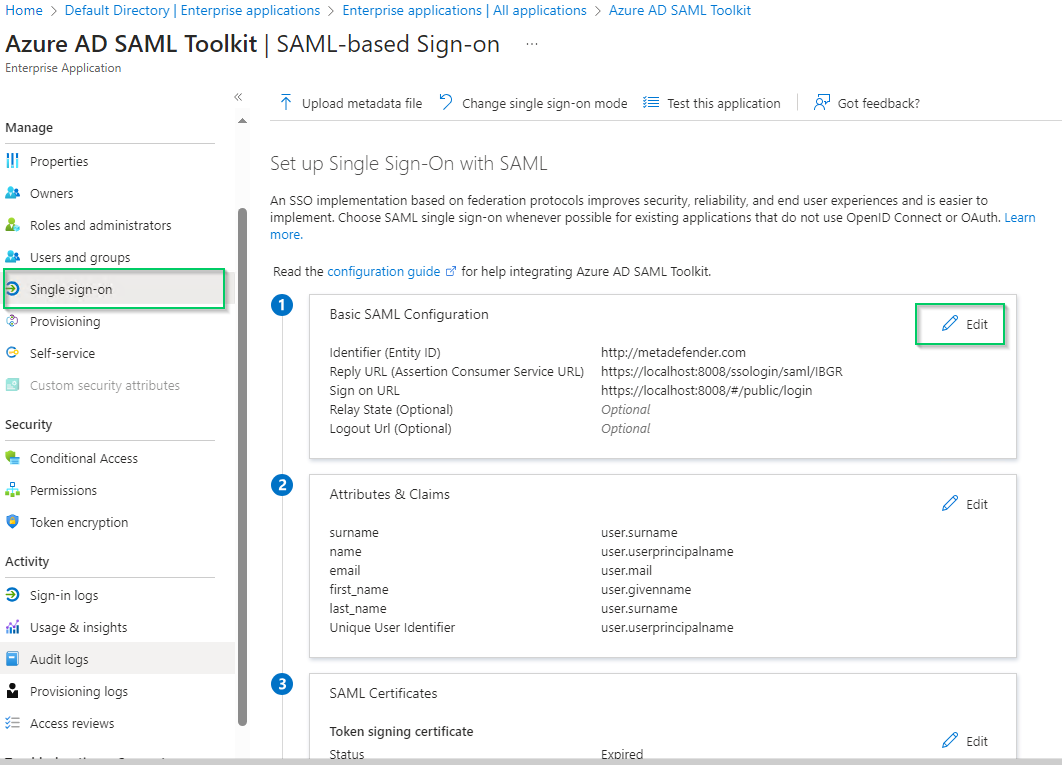Screen dimensions: 1062x765
Task: Click user.mail claim value
Action: (x=626, y=571)
